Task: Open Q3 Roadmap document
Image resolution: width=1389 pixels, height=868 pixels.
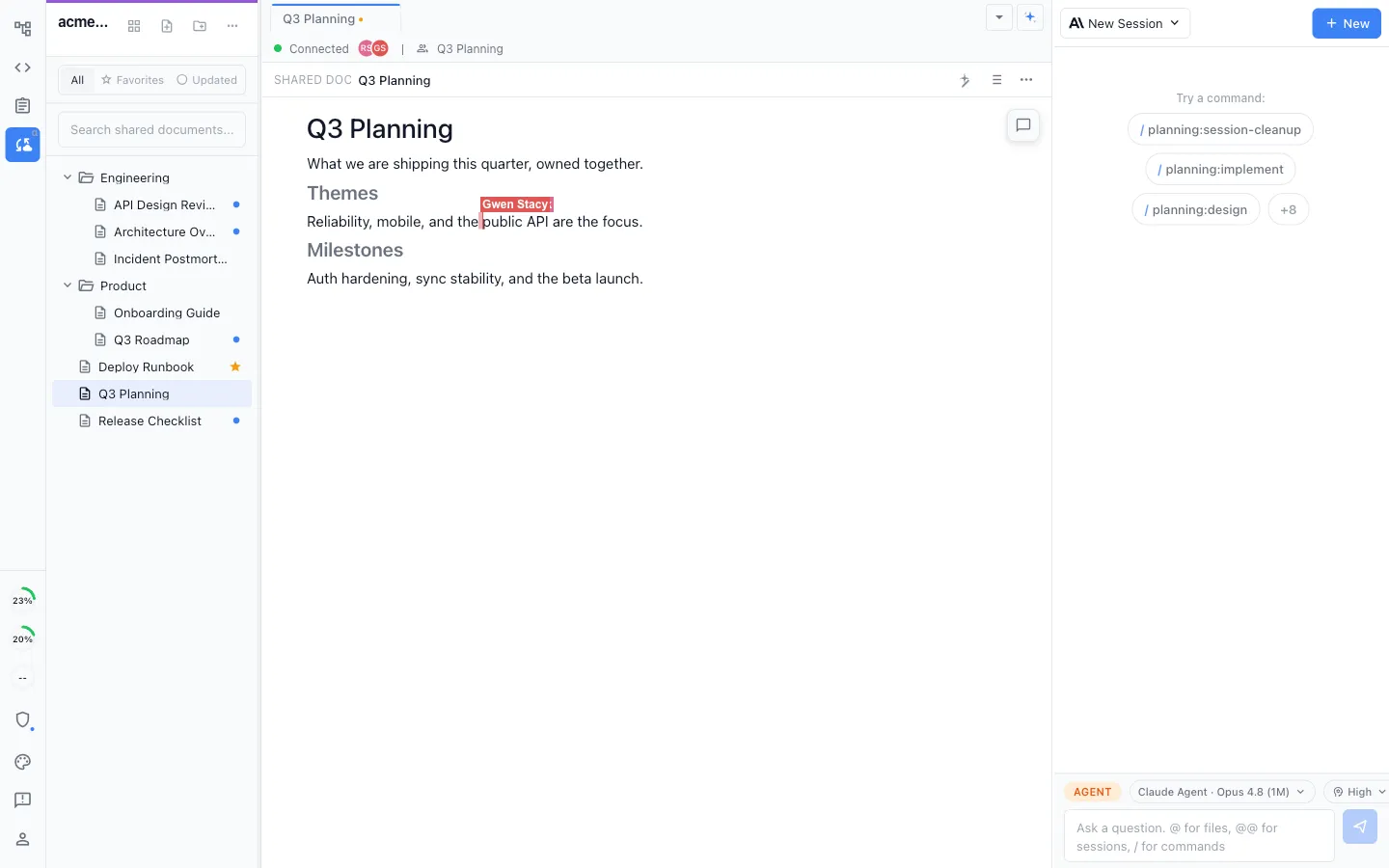Action: pos(152,339)
